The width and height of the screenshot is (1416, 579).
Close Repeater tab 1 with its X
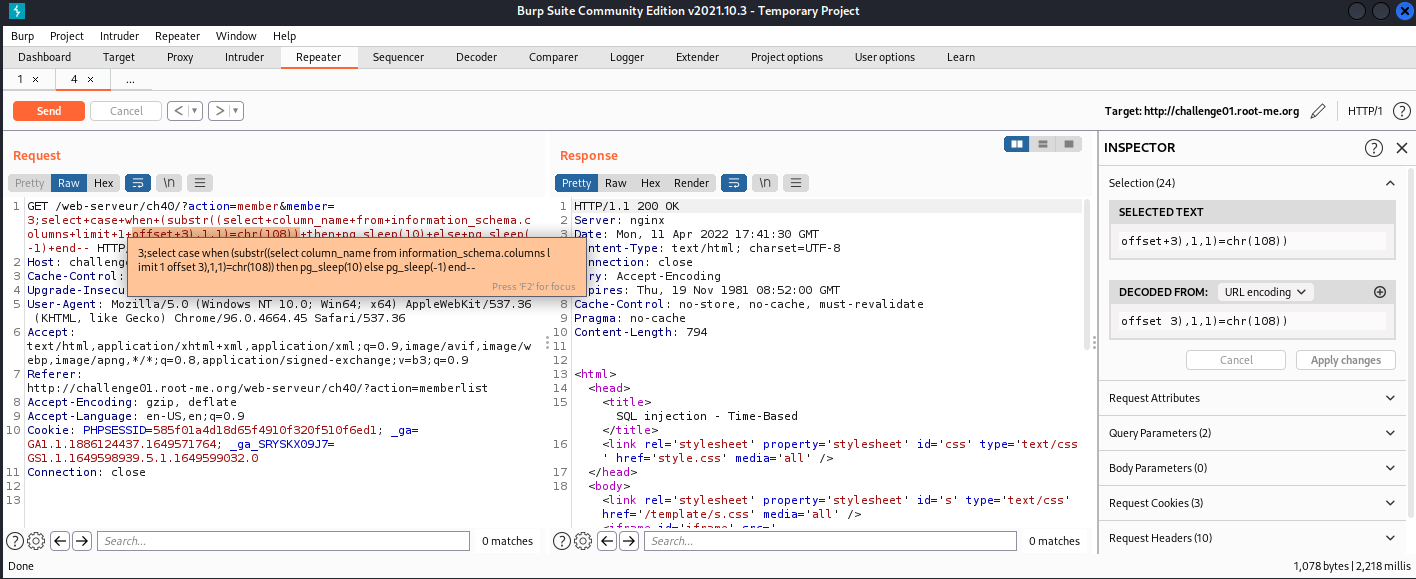click(x=36, y=79)
